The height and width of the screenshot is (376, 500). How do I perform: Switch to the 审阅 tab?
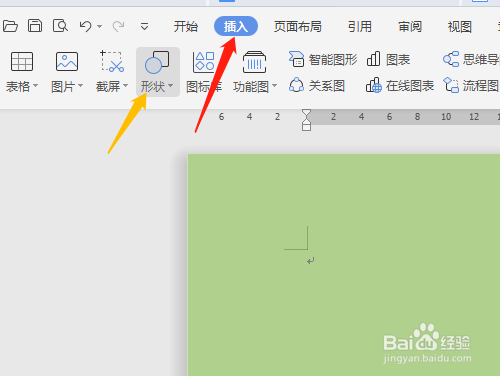coord(410,26)
